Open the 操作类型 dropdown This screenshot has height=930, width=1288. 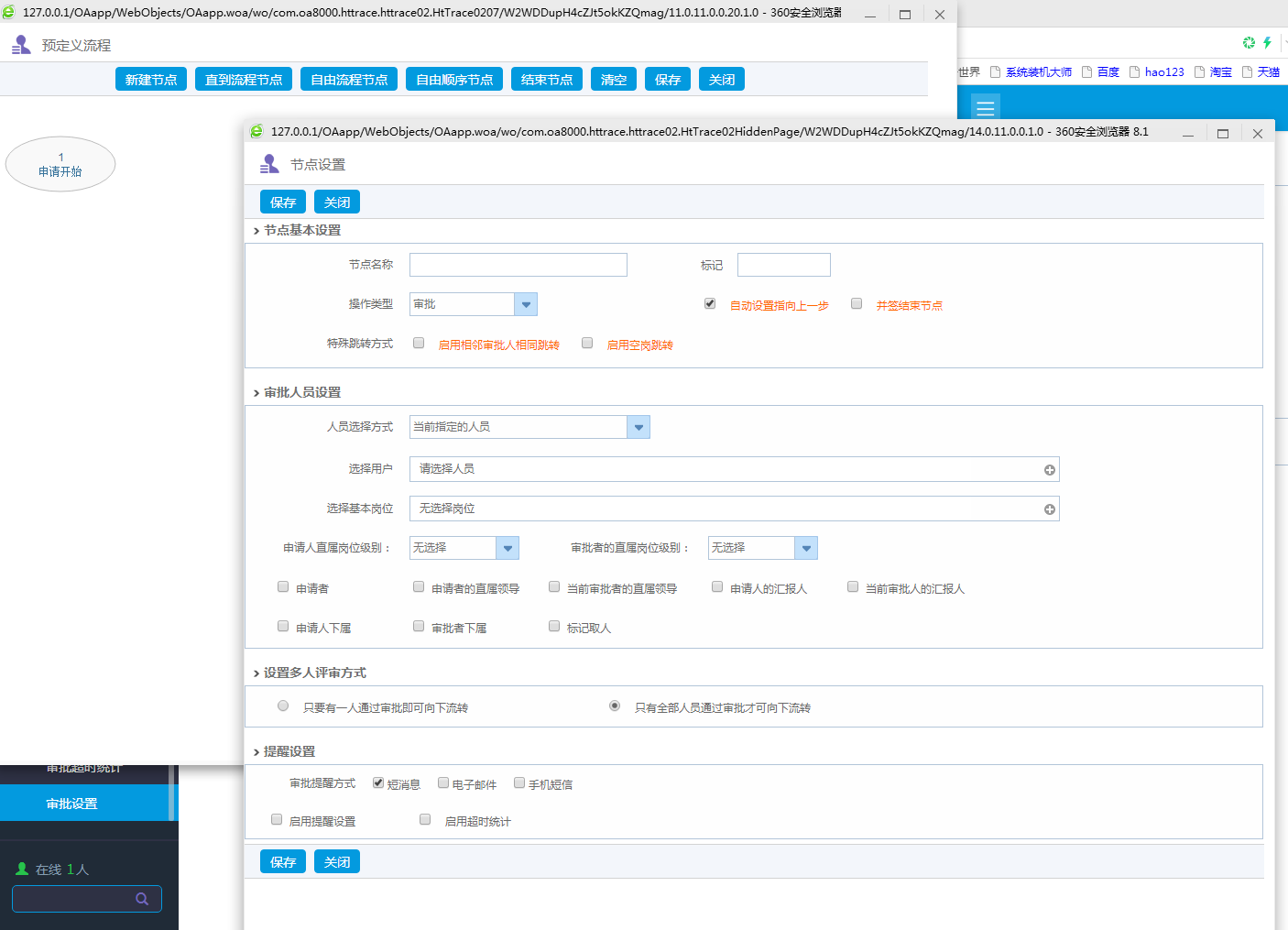coord(474,304)
